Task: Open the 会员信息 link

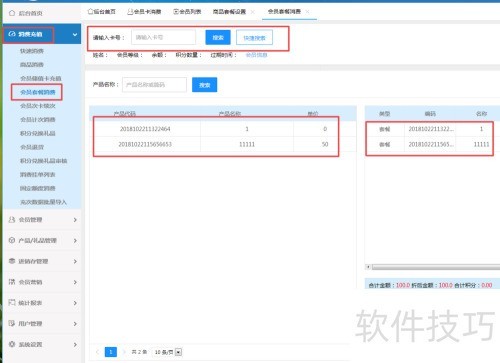Action: (256, 55)
